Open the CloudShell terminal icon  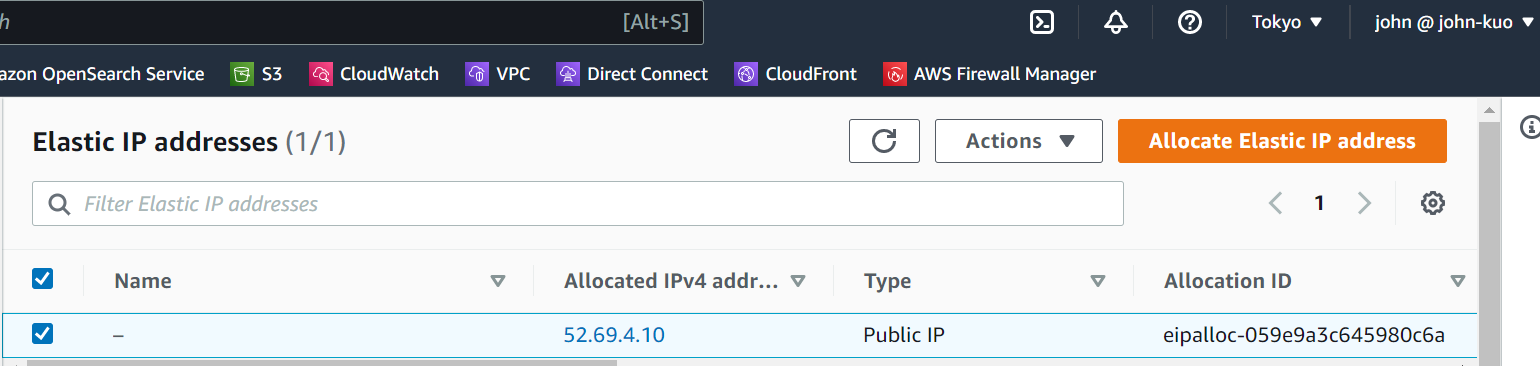tap(1042, 22)
